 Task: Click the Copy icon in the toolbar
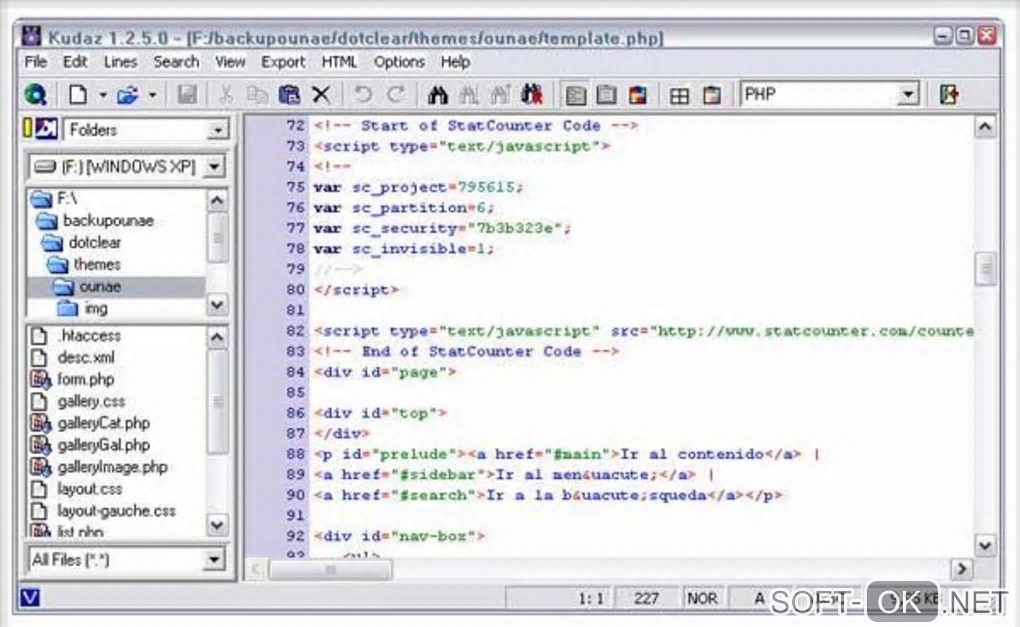pyautogui.click(x=257, y=95)
